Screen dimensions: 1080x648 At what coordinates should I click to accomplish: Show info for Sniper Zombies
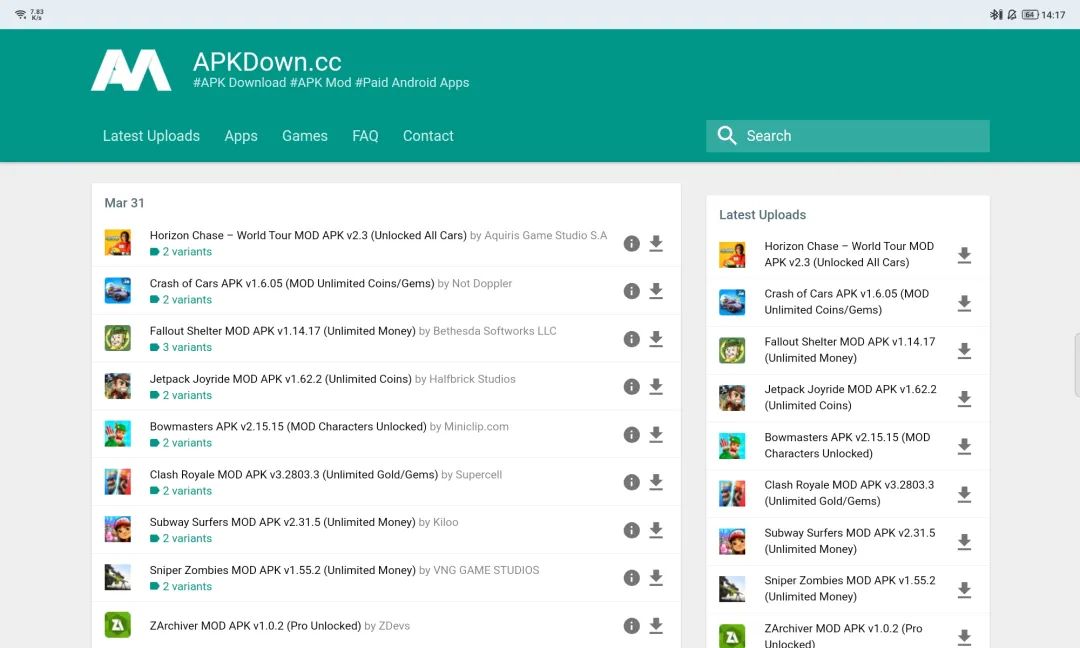[x=632, y=578]
